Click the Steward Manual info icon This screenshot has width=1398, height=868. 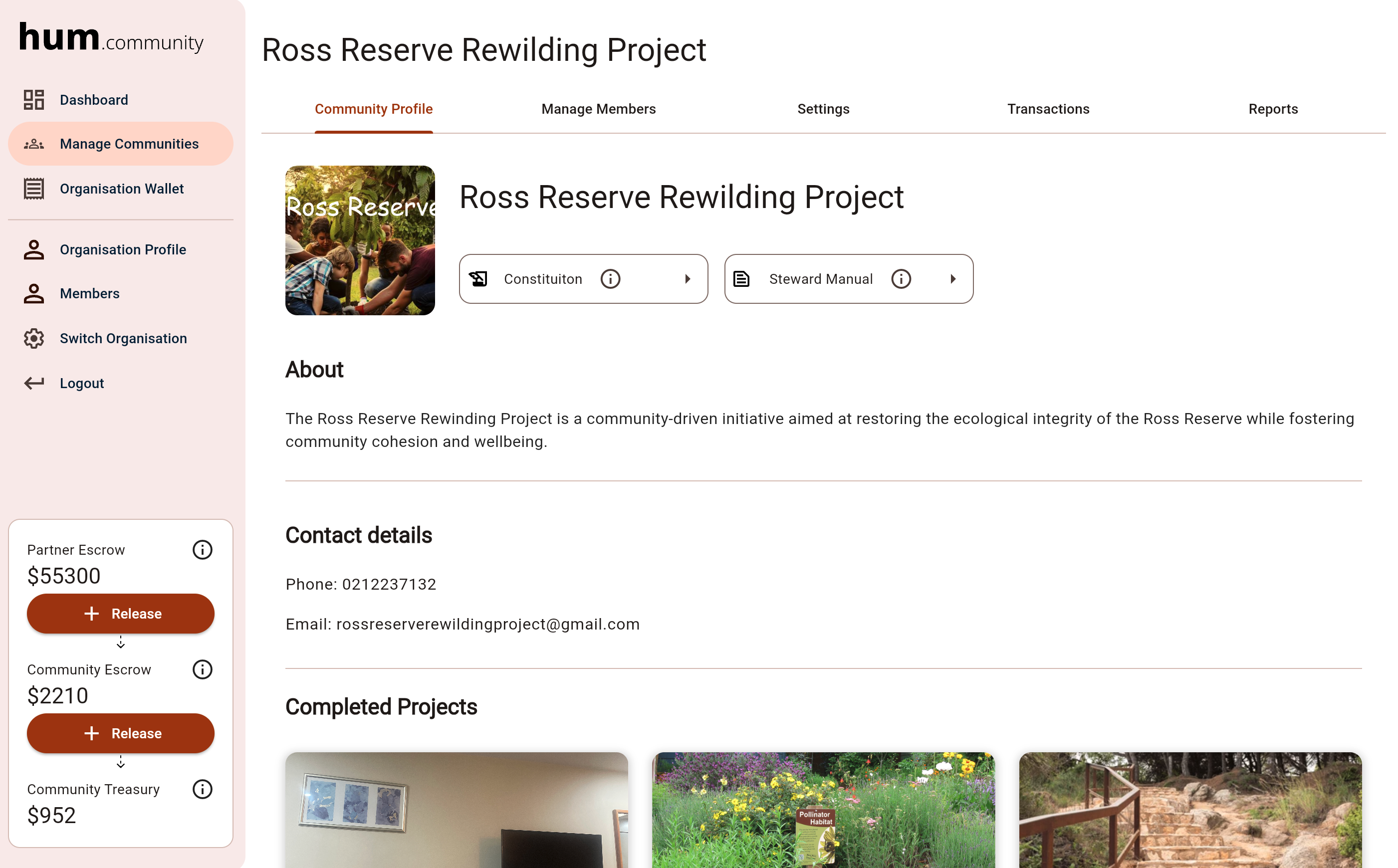point(901,279)
